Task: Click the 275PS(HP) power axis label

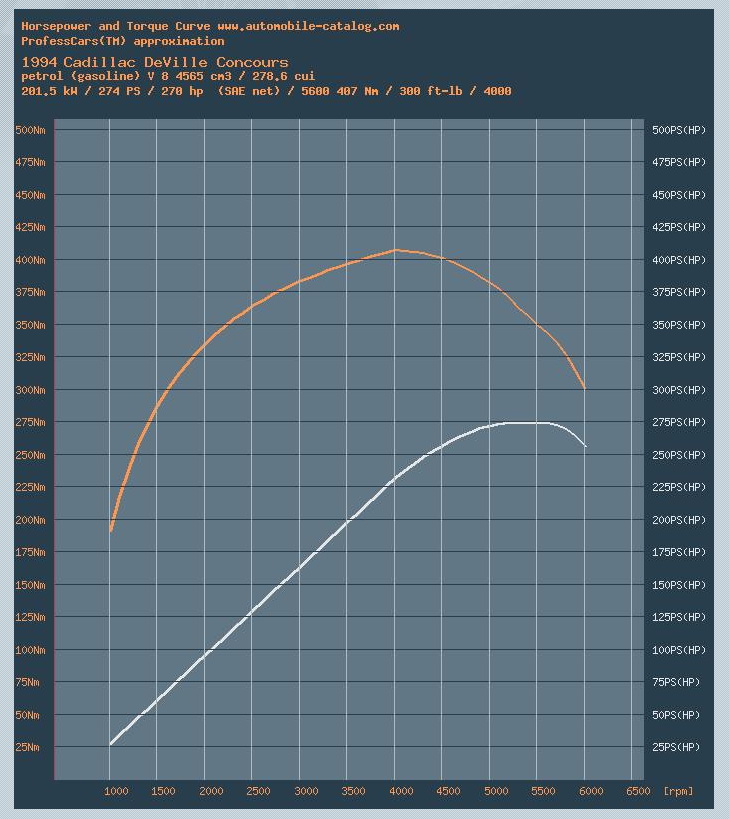Action: pos(678,423)
